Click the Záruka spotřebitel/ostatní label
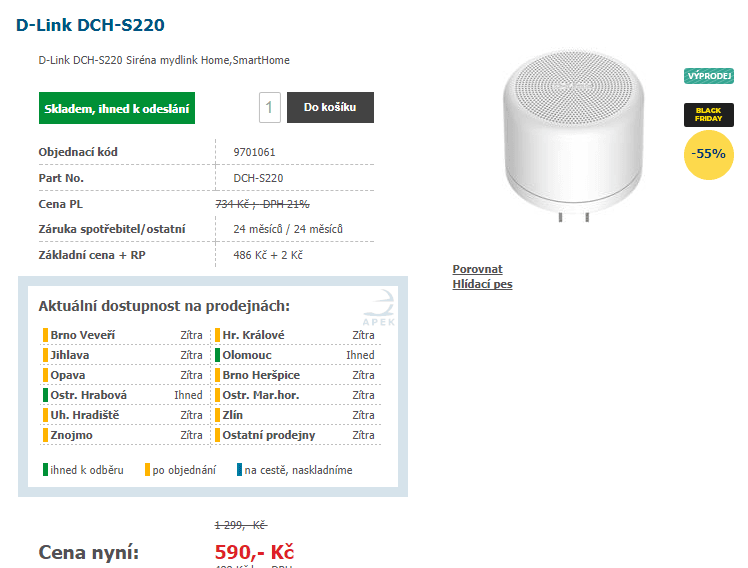Screen dimensions: 748x568 (112, 229)
